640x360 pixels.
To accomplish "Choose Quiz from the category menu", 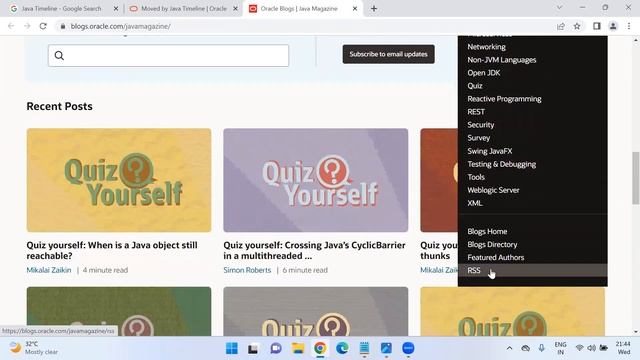I will [x=475, y=86].
